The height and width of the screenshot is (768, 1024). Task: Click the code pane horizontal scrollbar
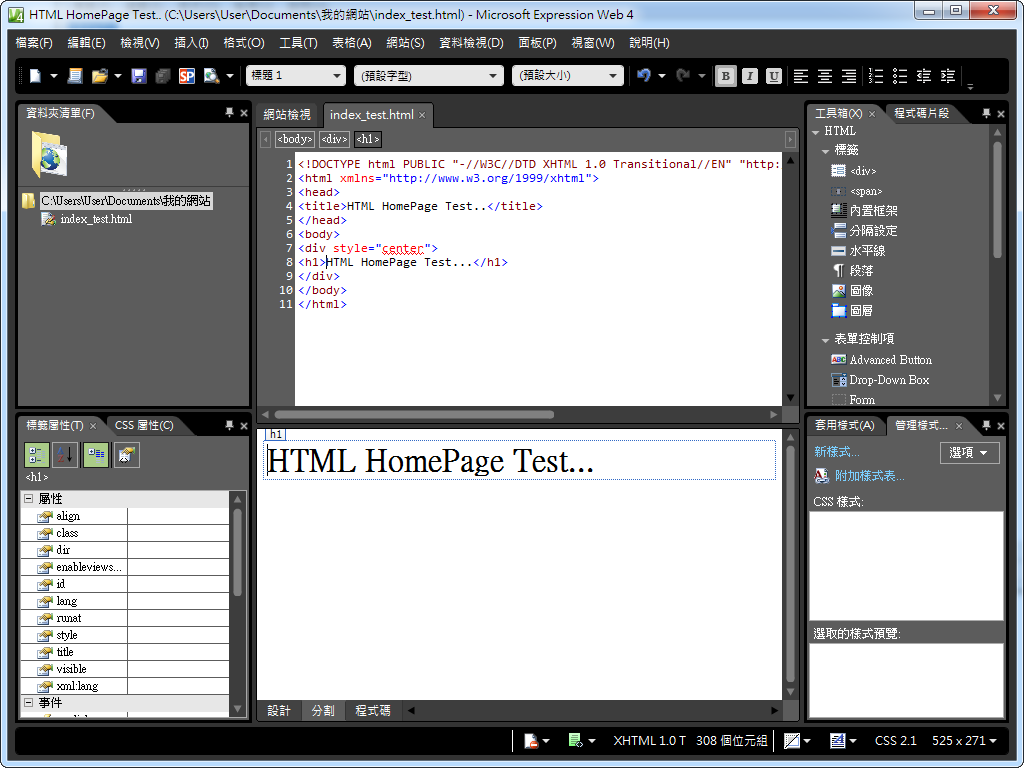point(414,415)
